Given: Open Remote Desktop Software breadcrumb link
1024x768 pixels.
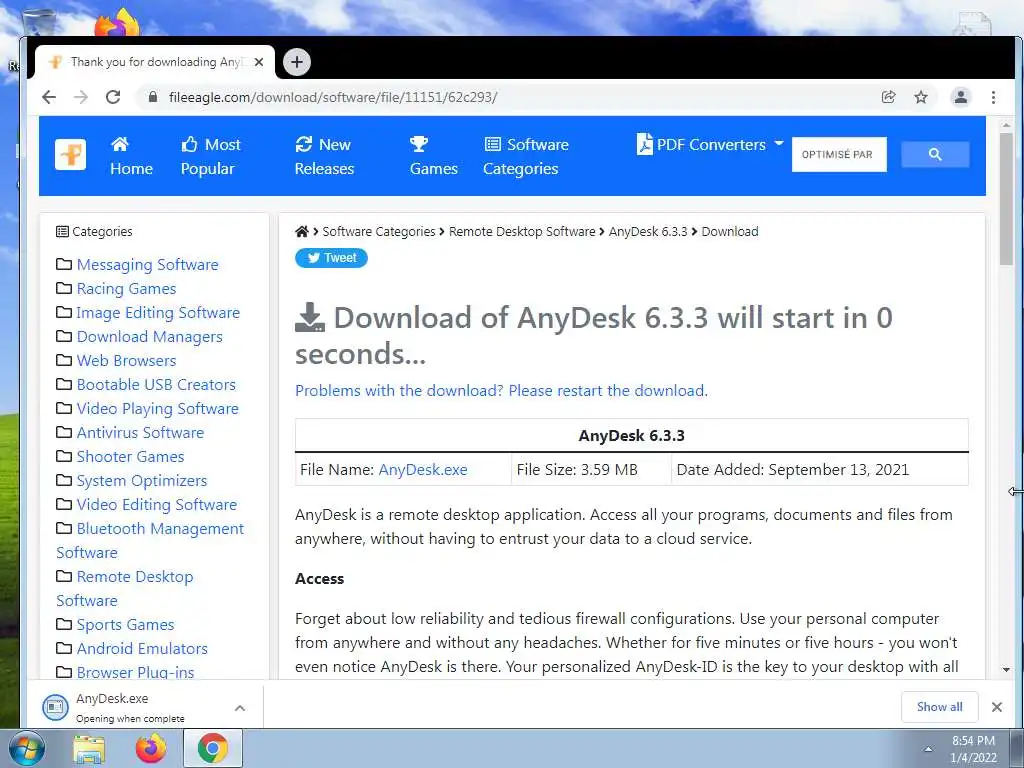Looking at the screenshot, I should (x=522, y=231).
